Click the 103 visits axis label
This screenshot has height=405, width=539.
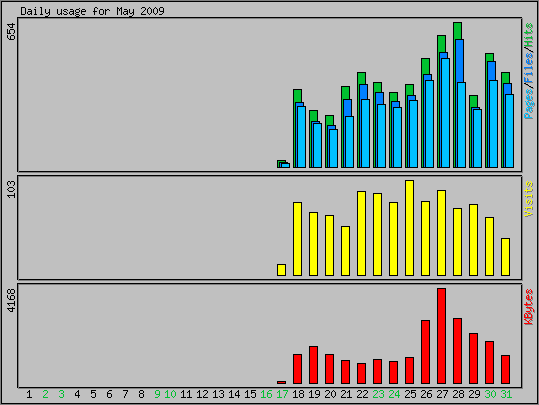tap(11, 189)
